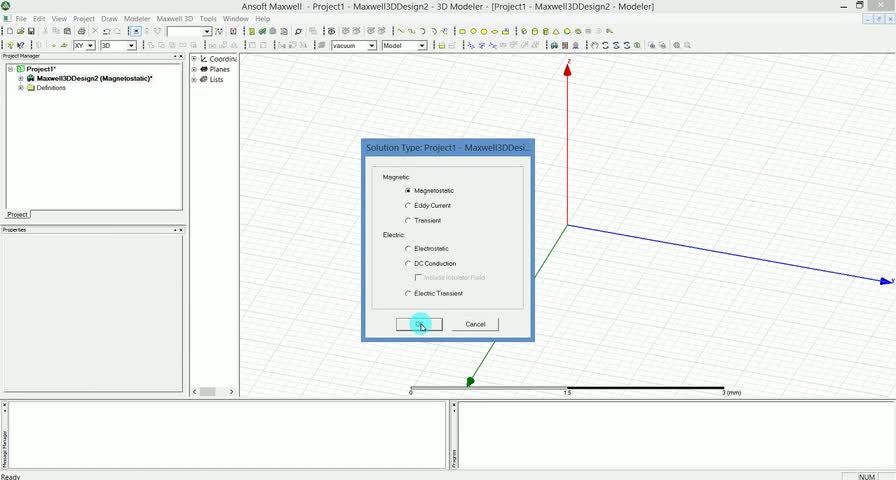Expand the Coordinate Systems node
Viewport: 896px width, 480px height.
pyautogui.click(x=194, y=59)
